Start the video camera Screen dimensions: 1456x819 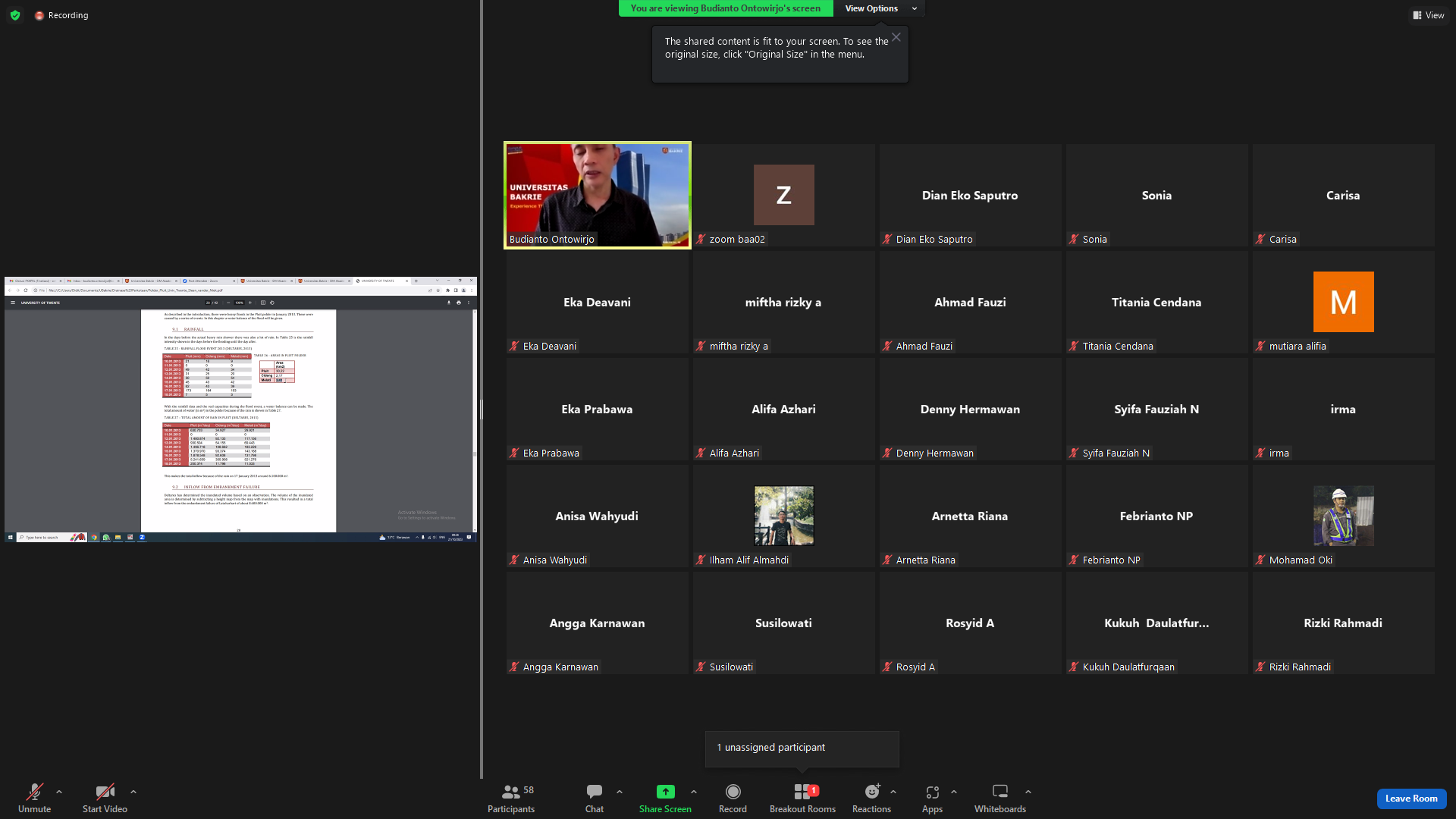105,798
